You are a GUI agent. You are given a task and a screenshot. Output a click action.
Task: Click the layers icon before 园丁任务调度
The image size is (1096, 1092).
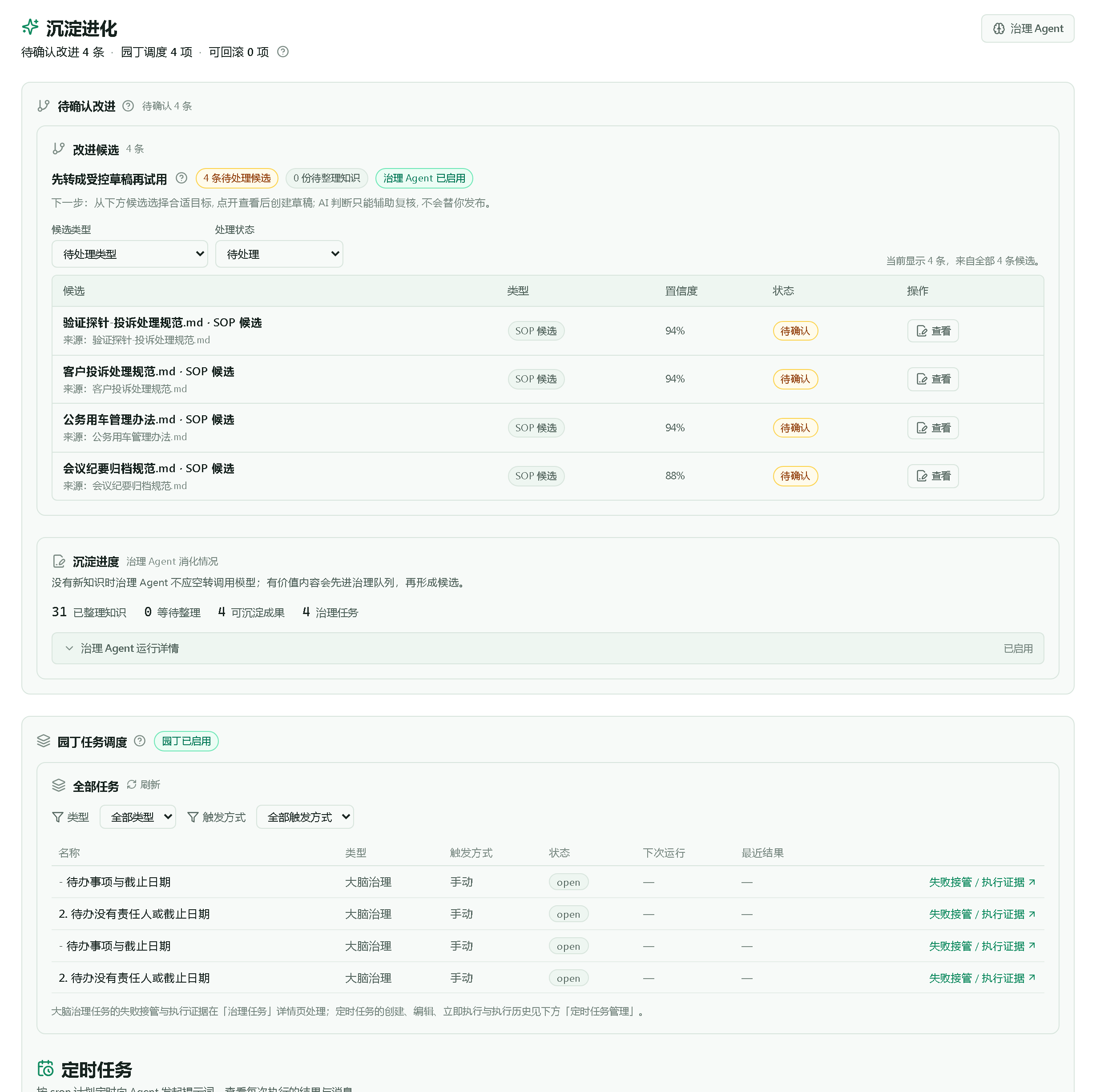(x=44, y=742)
